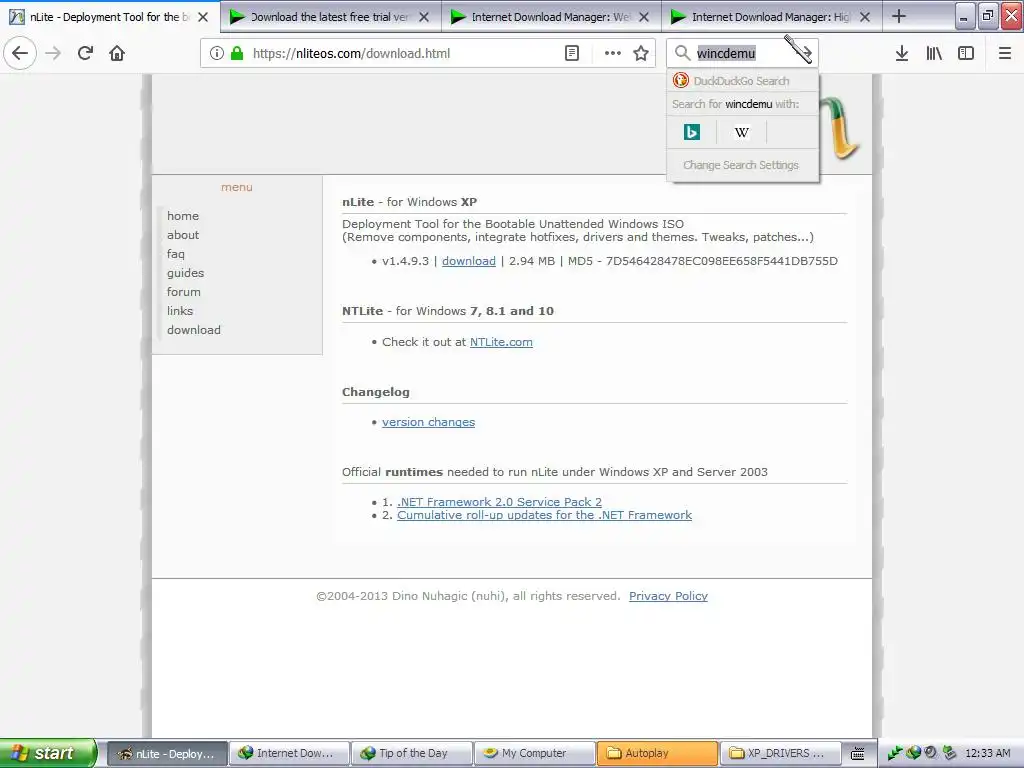Image resolution: width=1024 pixels, height=768 pixels.
Task: Open links in the site menu
Action: [x=180, y=311]
